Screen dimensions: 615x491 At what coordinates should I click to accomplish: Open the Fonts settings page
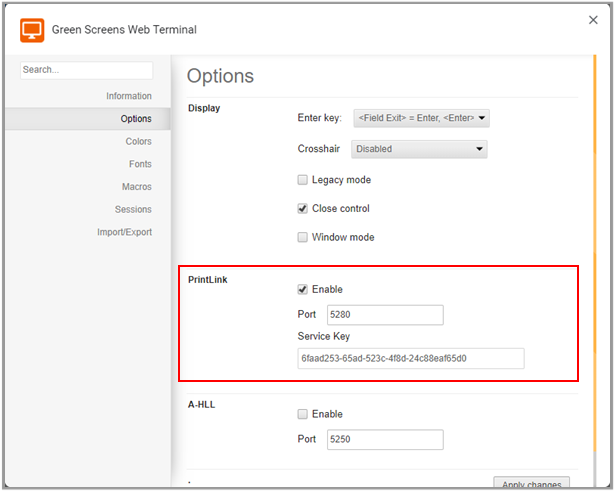click(140, 164)
